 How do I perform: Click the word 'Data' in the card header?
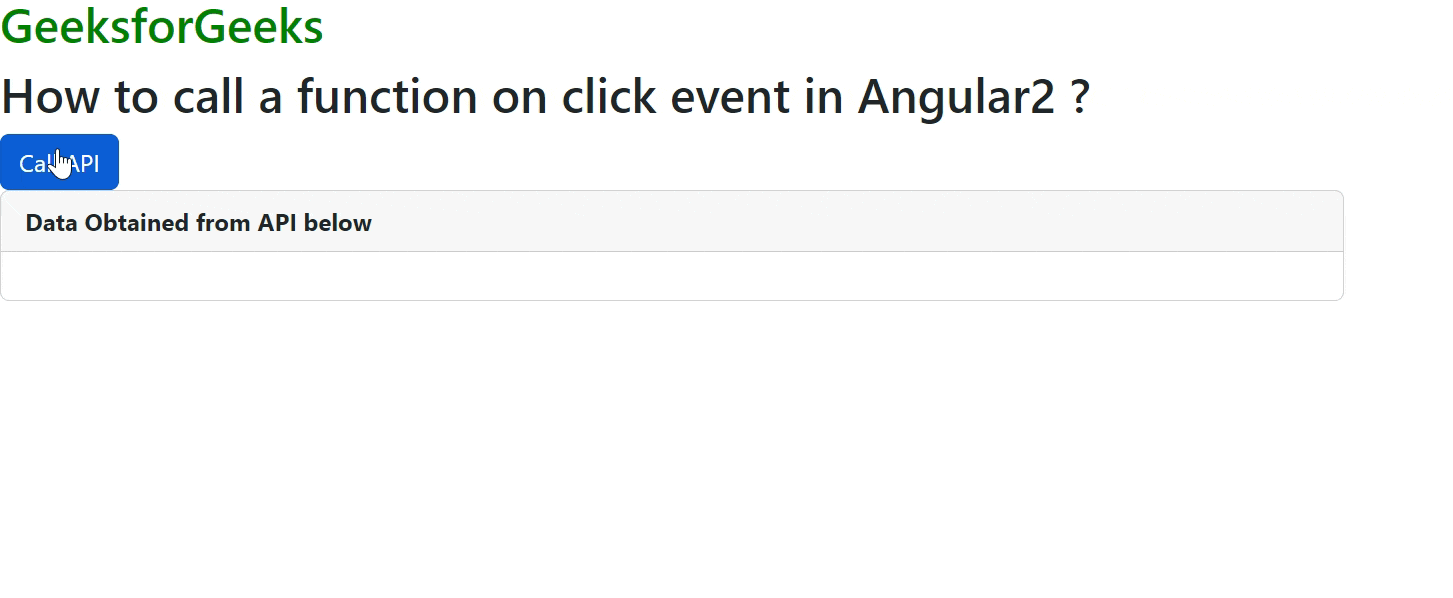[52, 223]
